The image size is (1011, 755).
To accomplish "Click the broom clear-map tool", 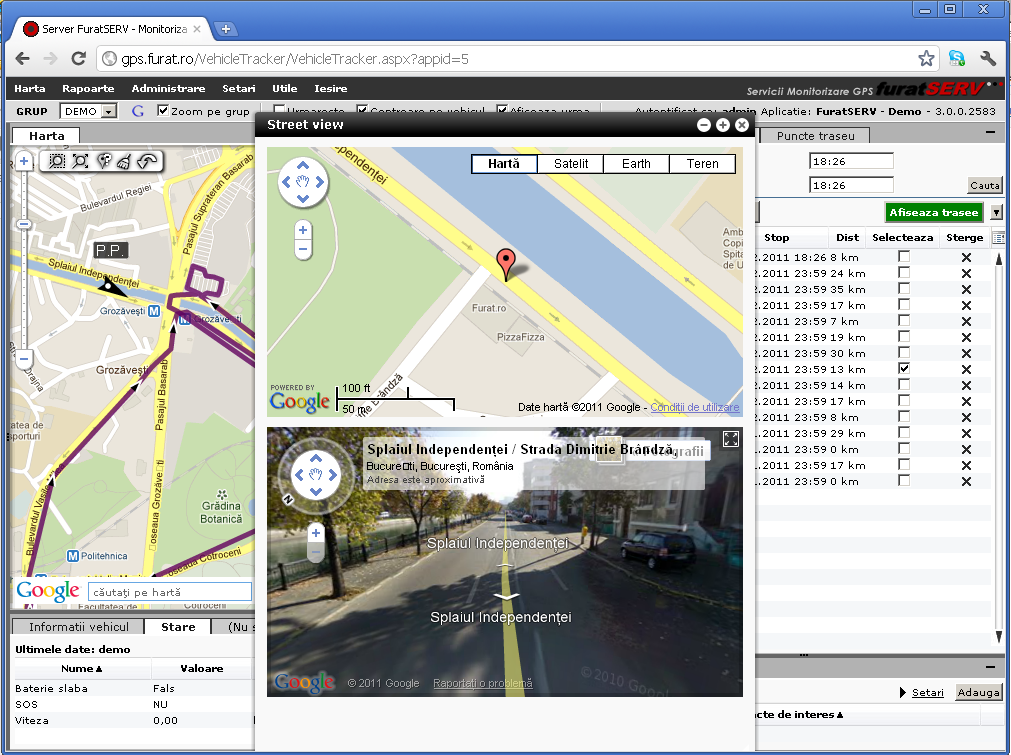I will pos(124,161).
